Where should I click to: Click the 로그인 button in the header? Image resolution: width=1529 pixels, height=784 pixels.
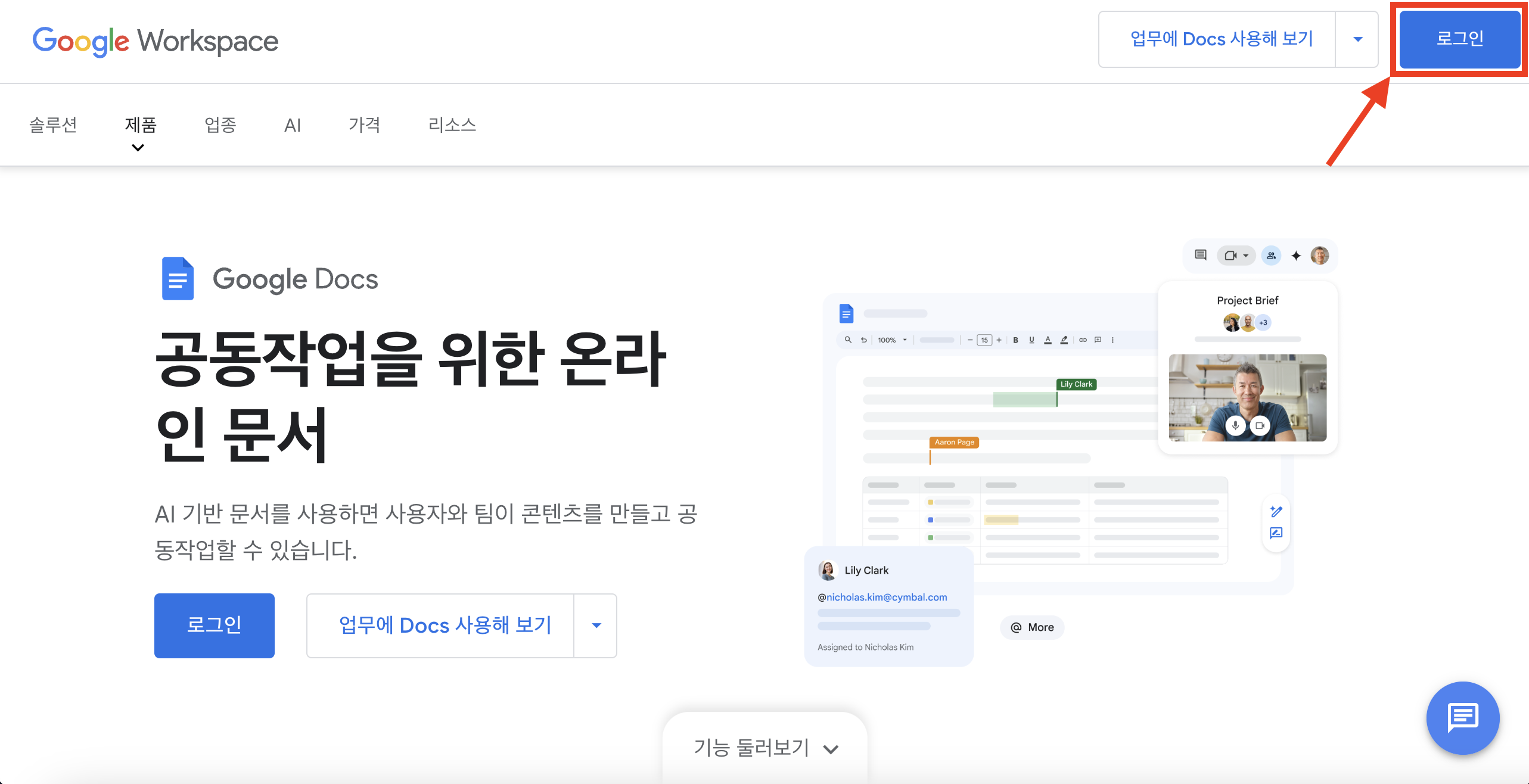tap(1459, 39)
